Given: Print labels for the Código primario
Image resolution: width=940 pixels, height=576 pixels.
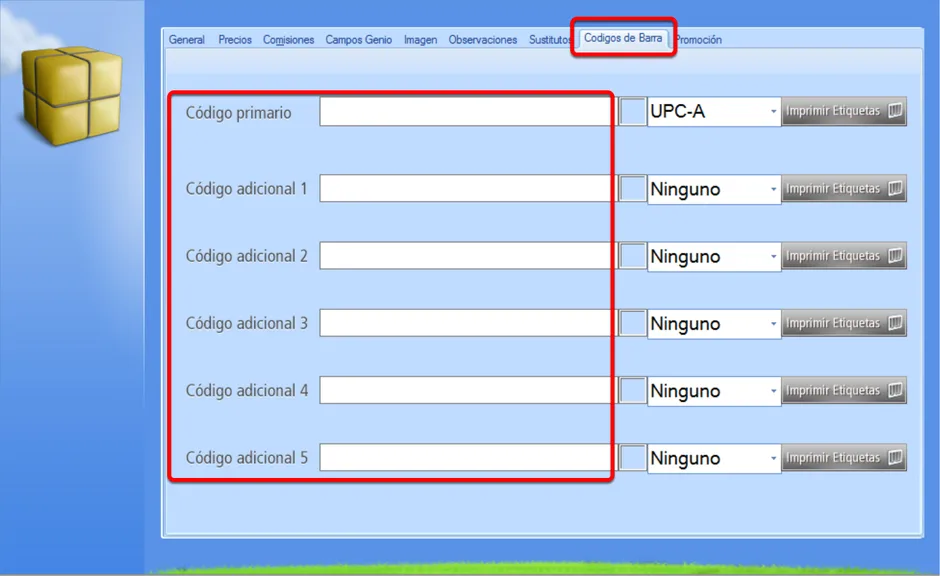Looking at the screenshot, I should coord(844,111).
